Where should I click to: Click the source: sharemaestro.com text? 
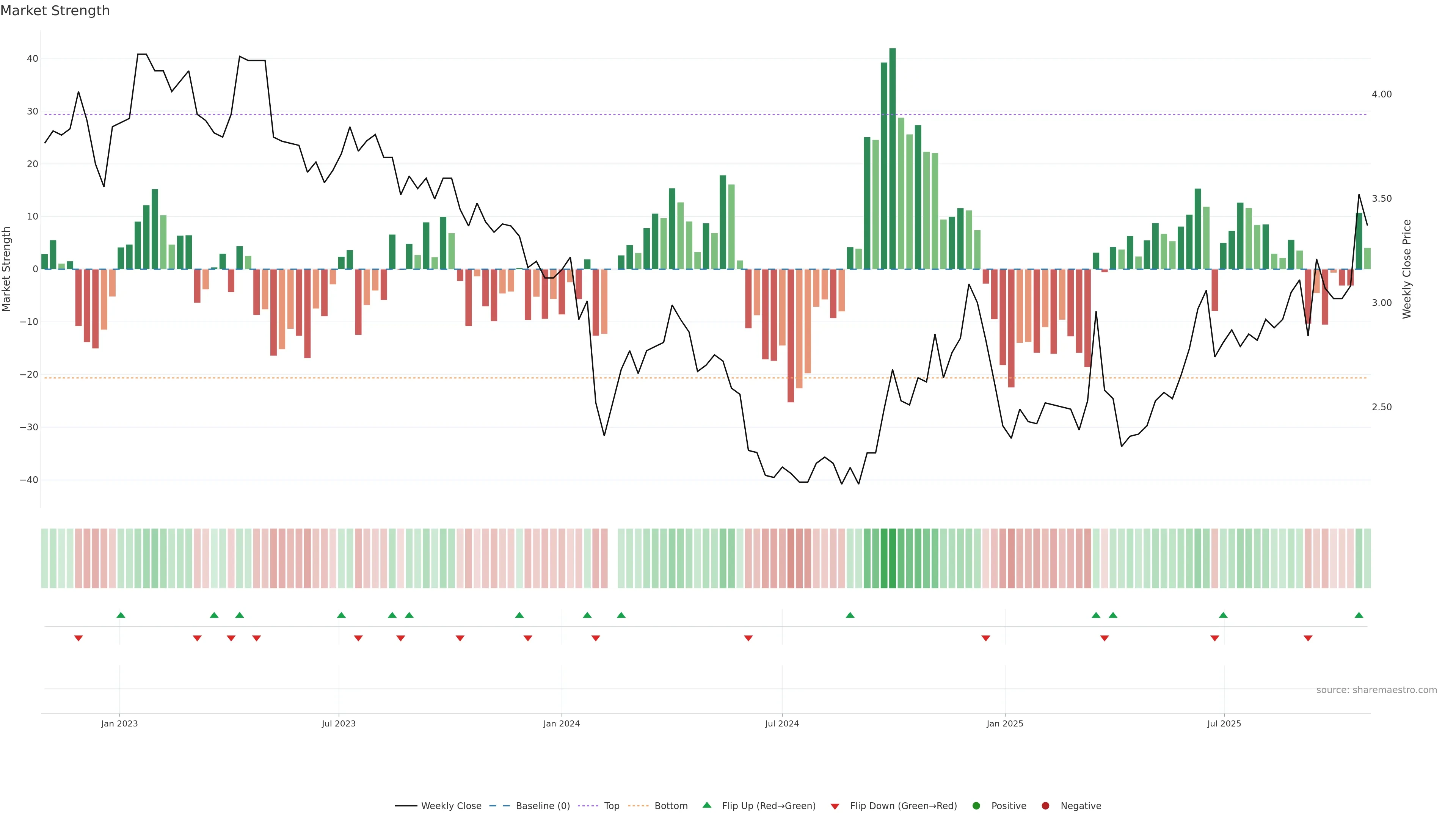point(1376,690)
